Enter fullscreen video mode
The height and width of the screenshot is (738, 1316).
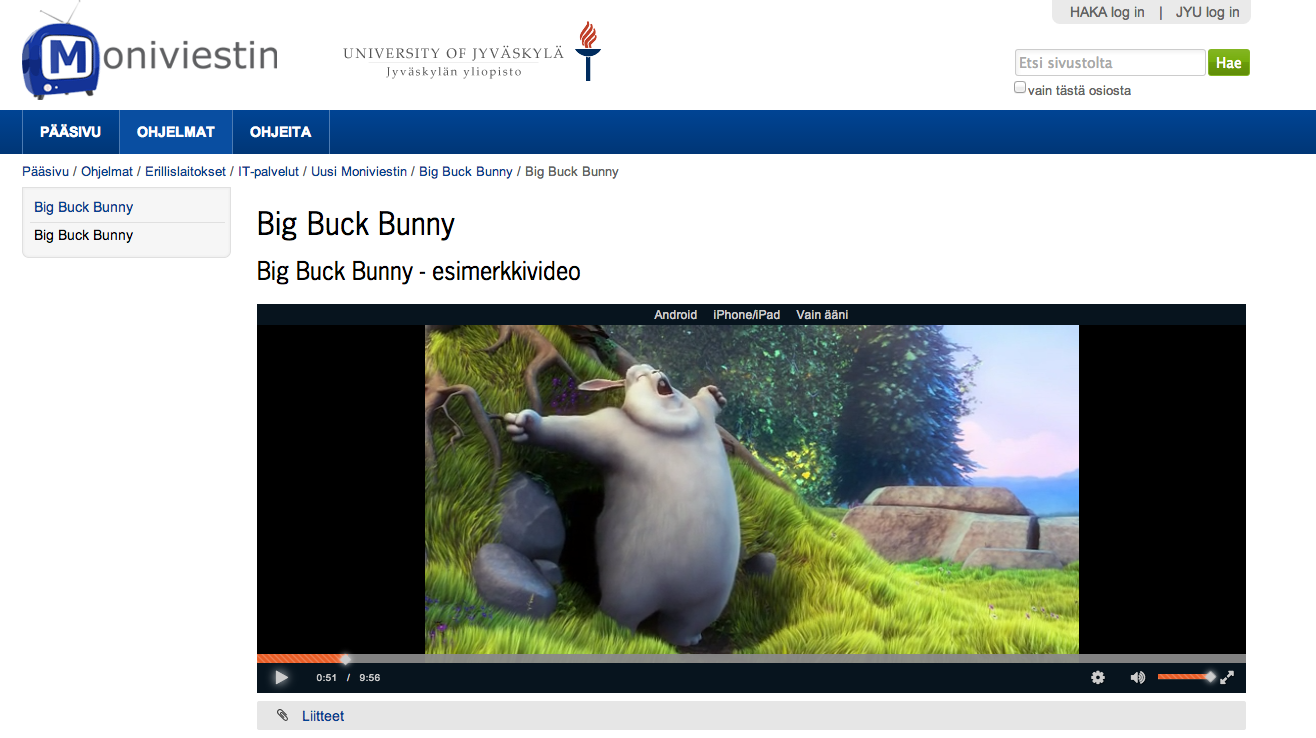[x=1227, y=677]
